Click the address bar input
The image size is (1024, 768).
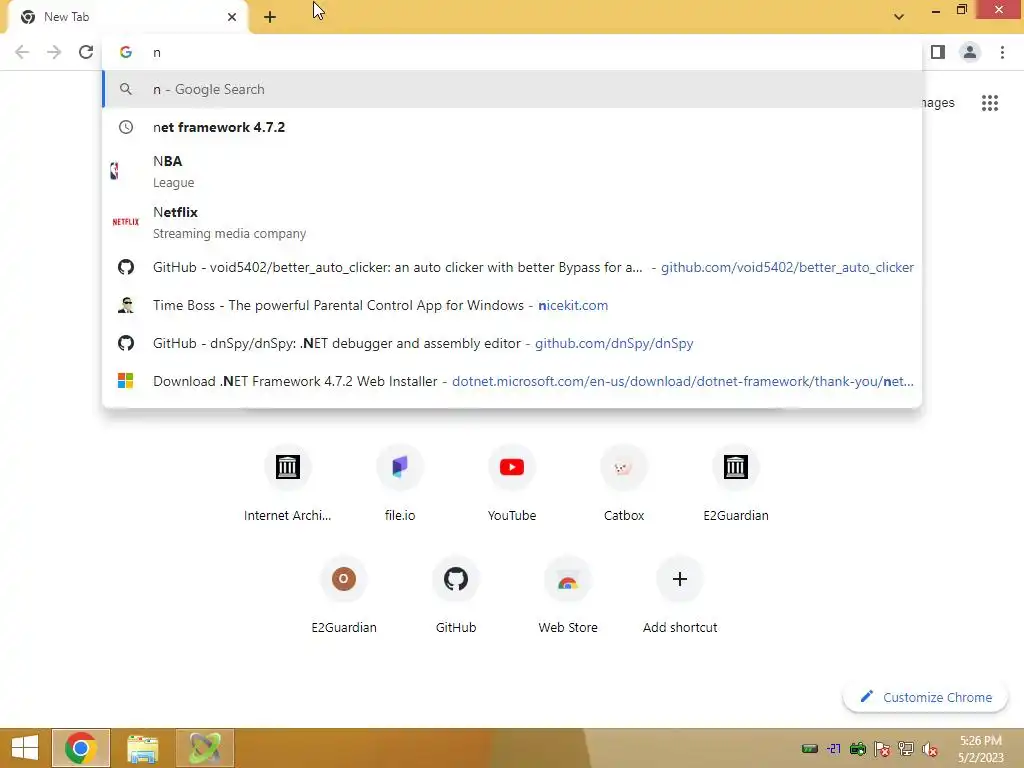pos(512,52)
